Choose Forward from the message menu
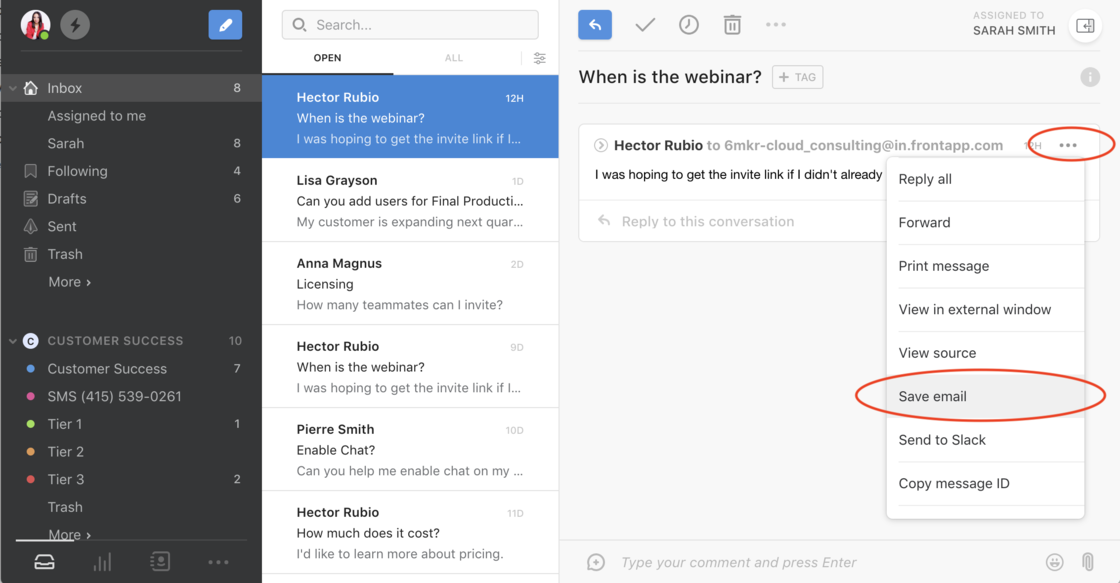The height and width of the screenshot is (583, 1120). [x=924, y=222]
